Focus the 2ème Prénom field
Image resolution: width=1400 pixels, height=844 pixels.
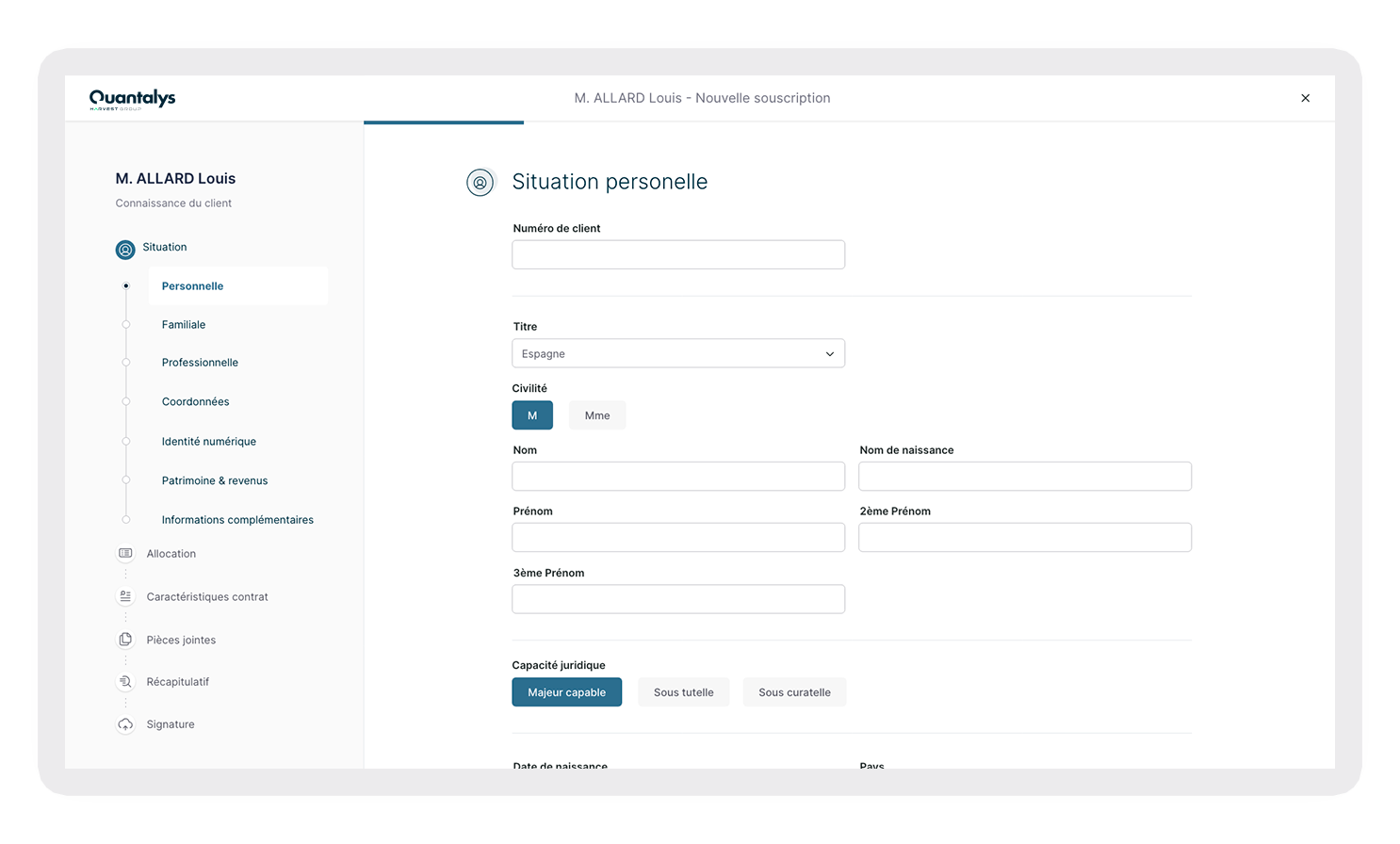pyautogui.click(x=1025, y=537)
